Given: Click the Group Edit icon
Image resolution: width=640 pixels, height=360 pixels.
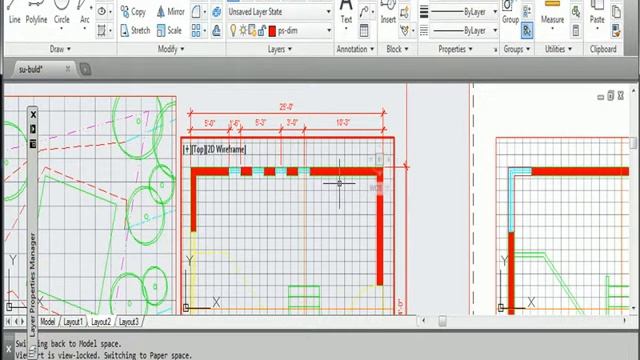Looking at the screenshot, I should click(x=527, y=12).
